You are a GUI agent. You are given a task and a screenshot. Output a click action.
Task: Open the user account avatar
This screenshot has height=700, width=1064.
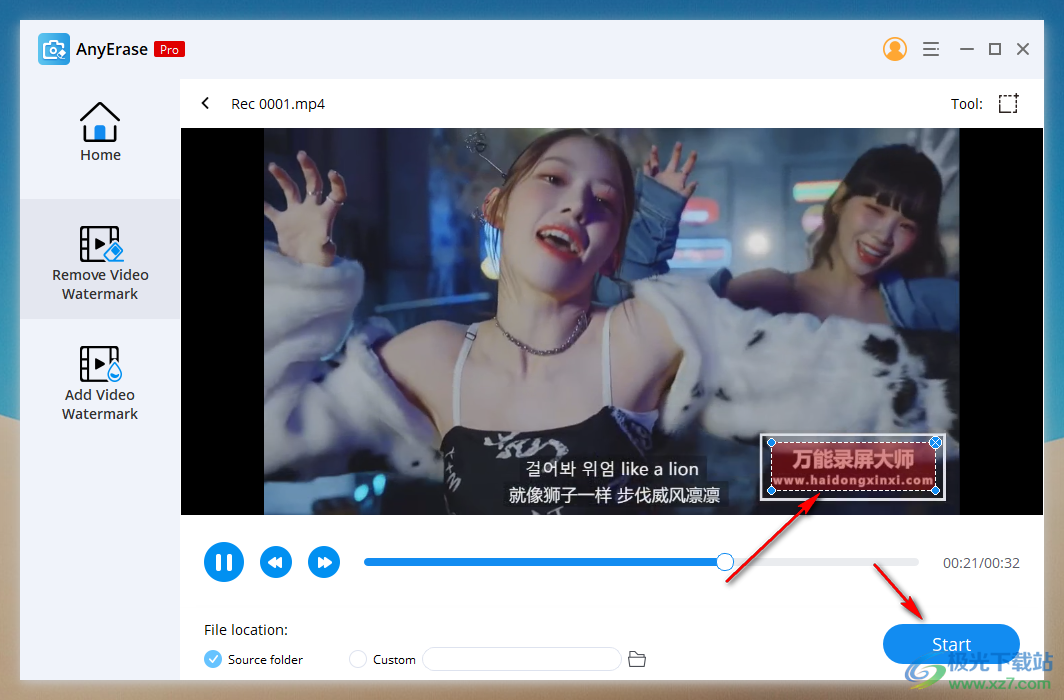click(895, 48)
